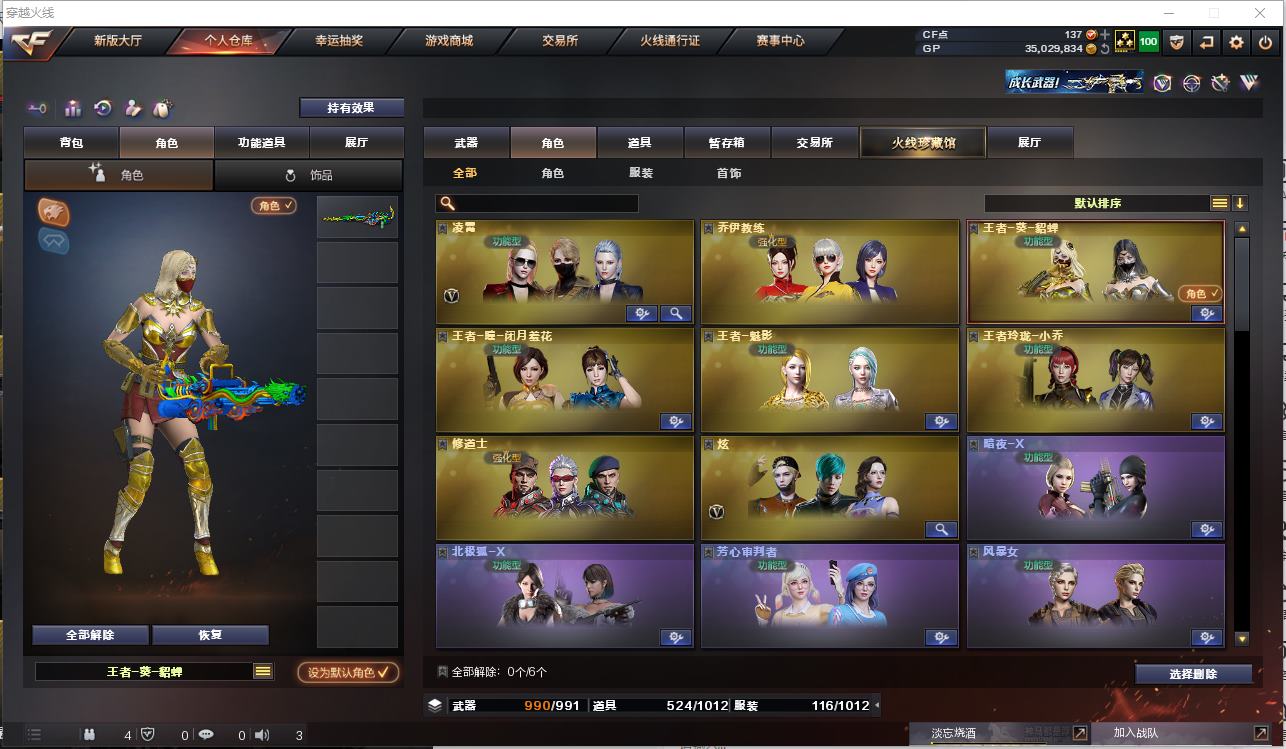The width and height of the screenshot is (1286, 749).
Task: Open the ranking podium icon above the left panel
Action: [72, 108]
